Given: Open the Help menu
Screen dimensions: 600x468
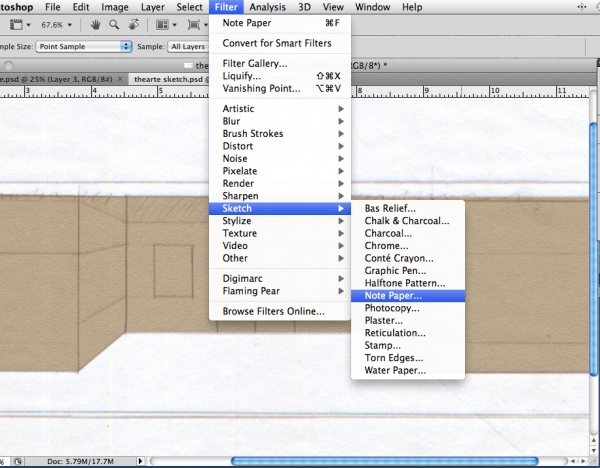Looking at the screenshot, I should tap(412, 7).
